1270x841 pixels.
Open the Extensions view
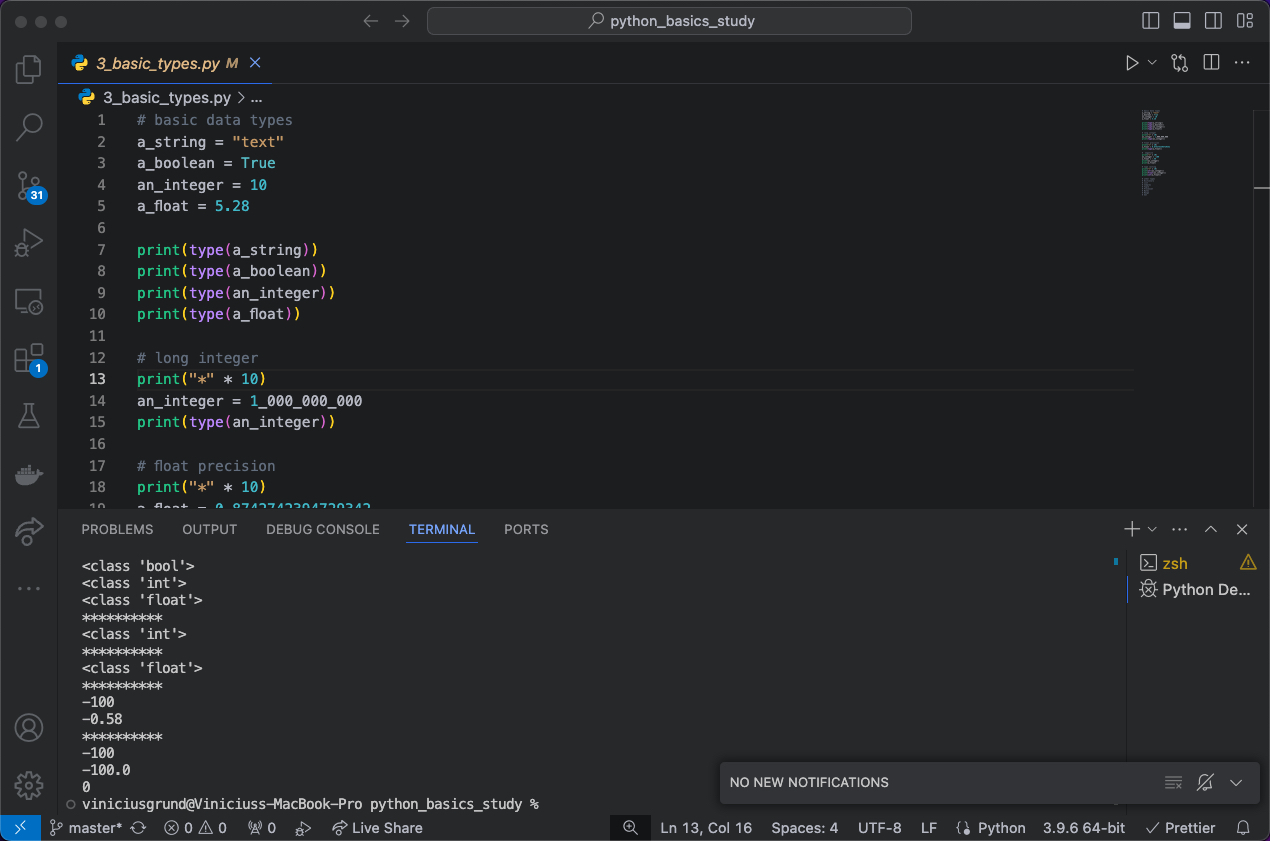point(29,359)
